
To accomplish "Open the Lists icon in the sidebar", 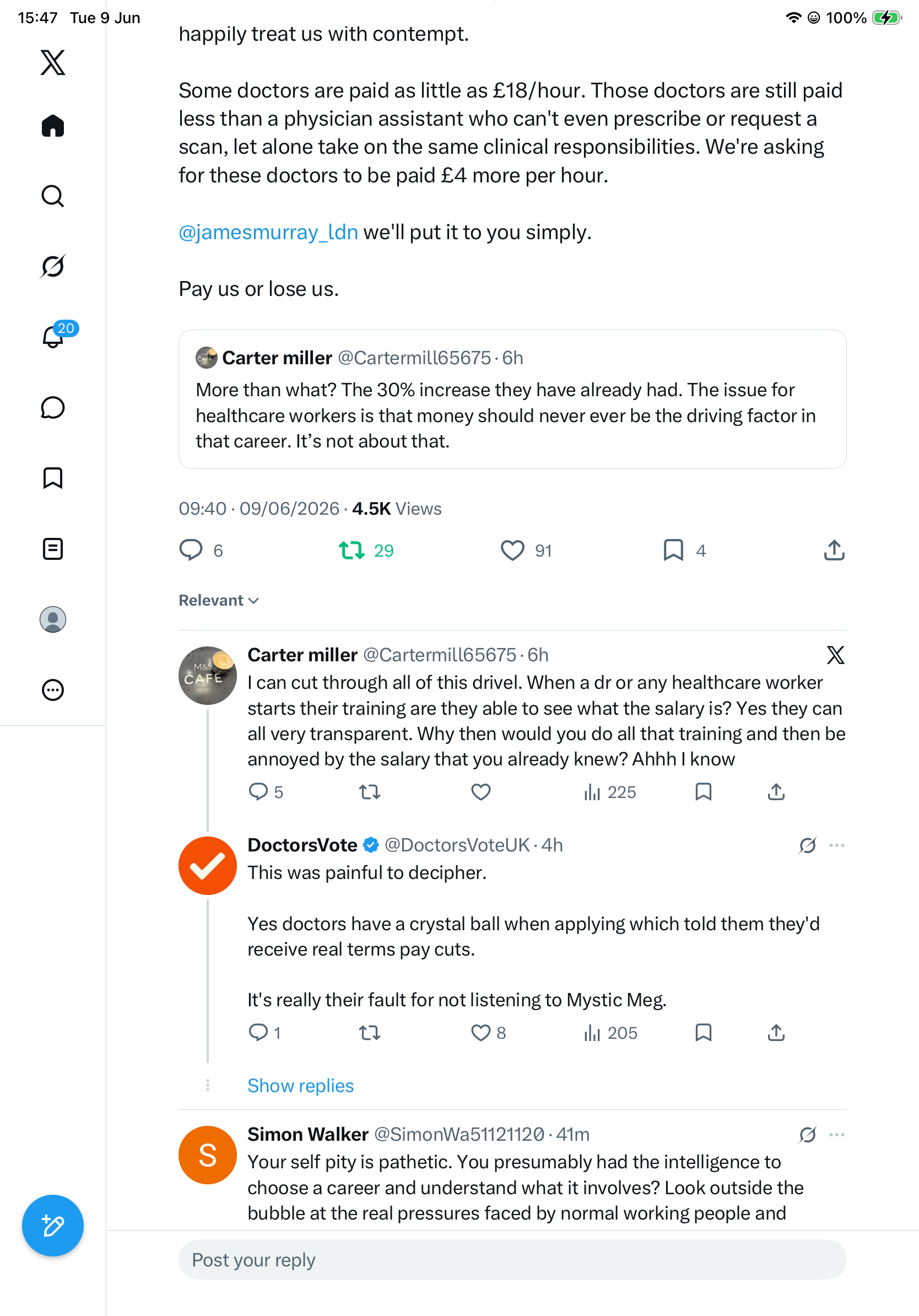I will click(x=53, y=548).
